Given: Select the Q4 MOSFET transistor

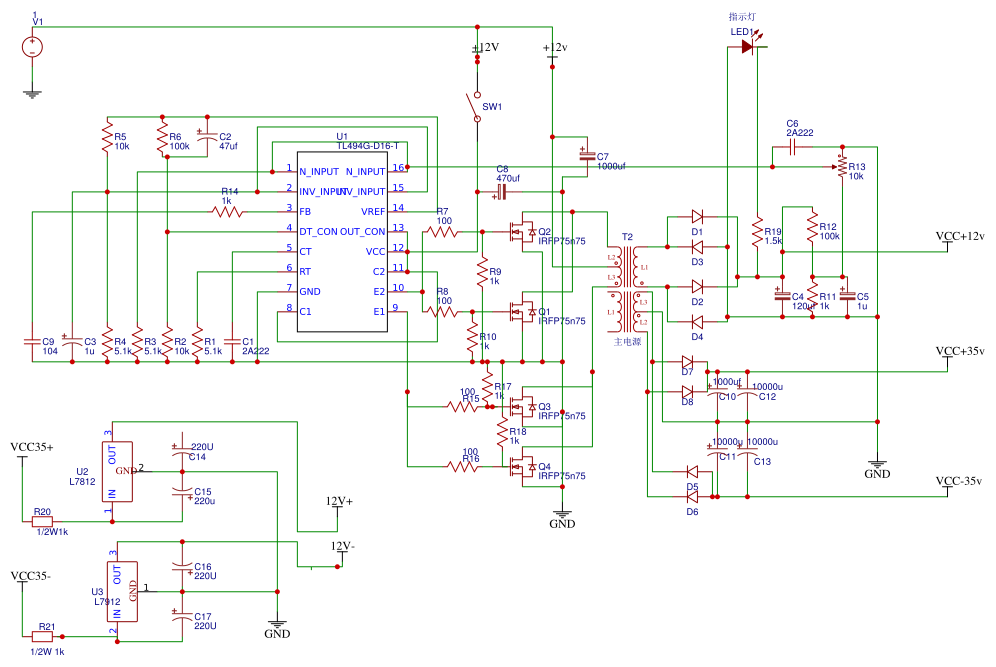Looking at the screenshot, I should (x=520, y=466).
